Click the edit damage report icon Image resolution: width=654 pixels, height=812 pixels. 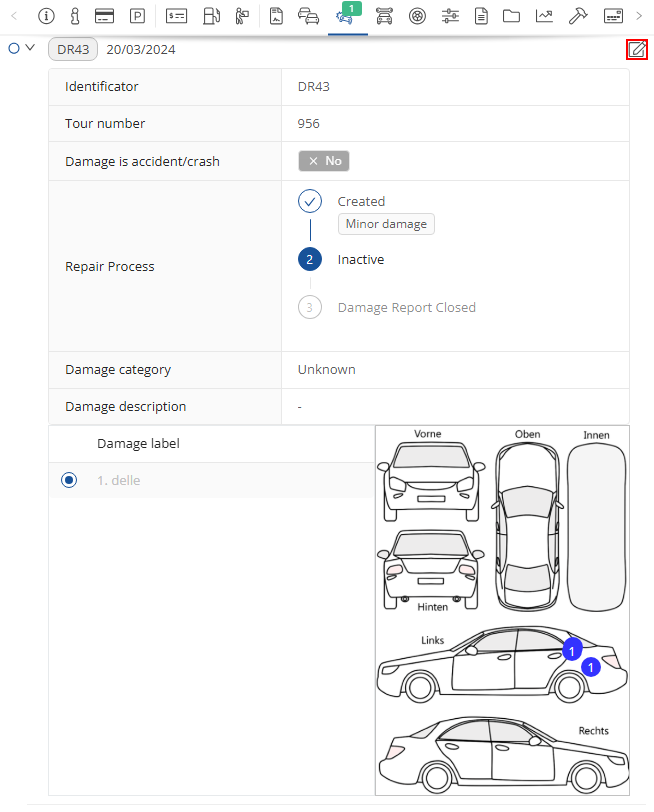(x=636, y=49)
